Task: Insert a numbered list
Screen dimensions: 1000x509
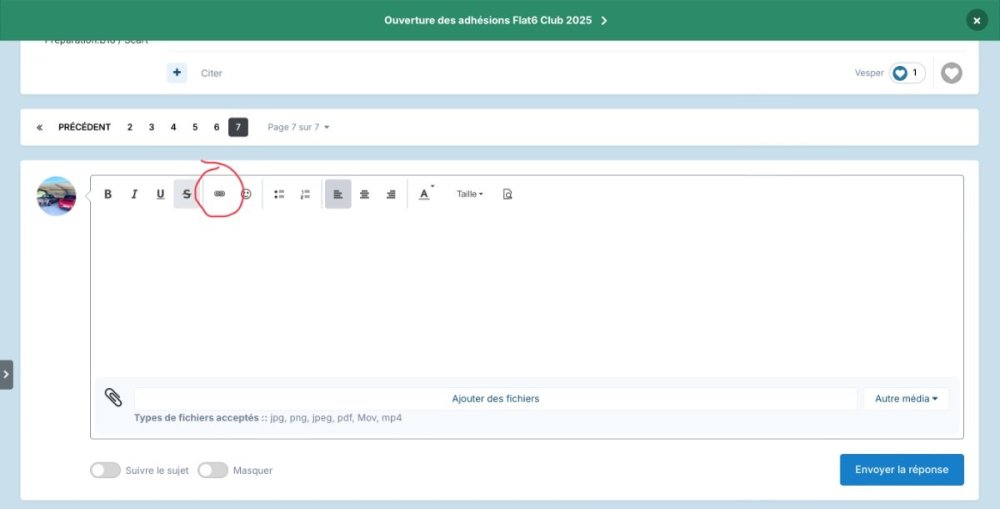Action: point(306,194)
